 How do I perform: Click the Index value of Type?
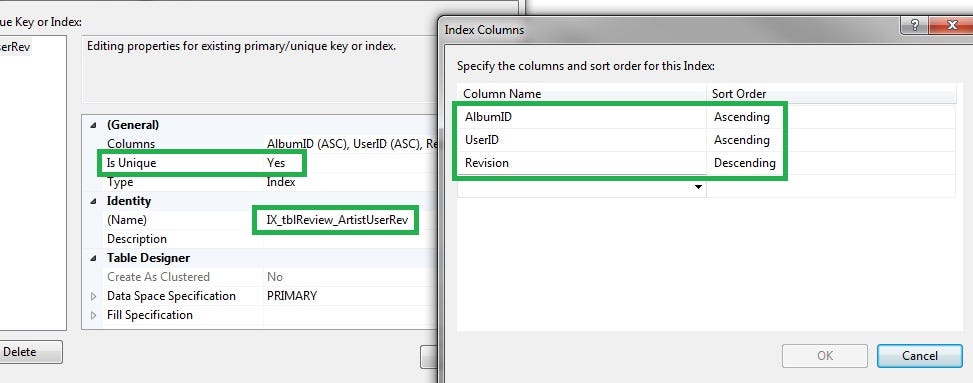[281, 182]
